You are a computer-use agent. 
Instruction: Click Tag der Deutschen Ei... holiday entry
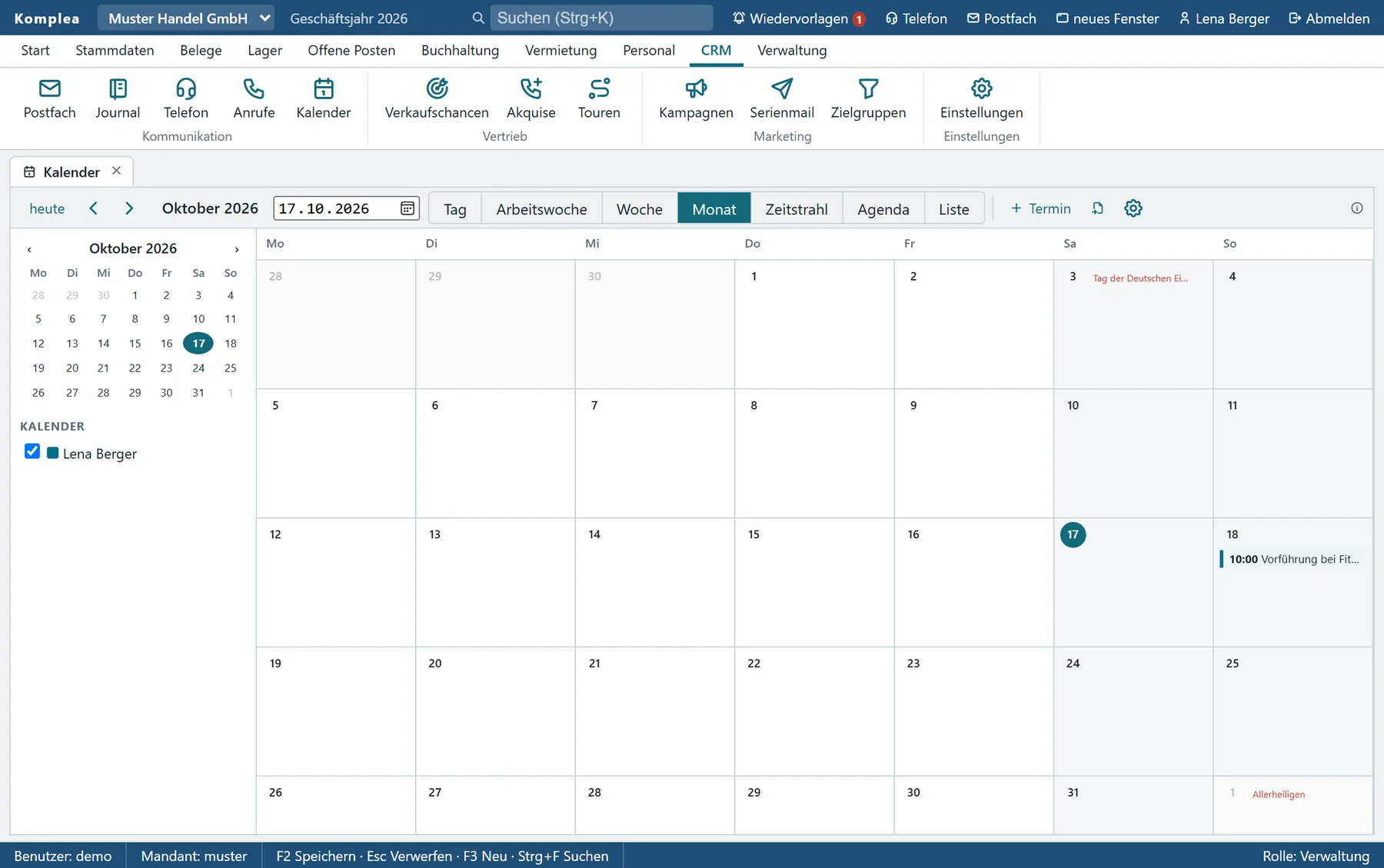click(1140, 278)
